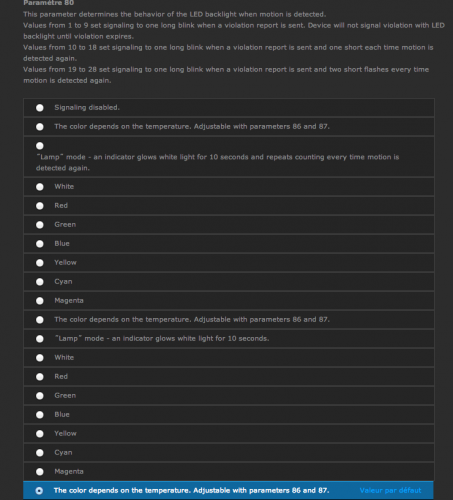
Task: Pick the first Yellow radio option
Action: click(40, 263)
